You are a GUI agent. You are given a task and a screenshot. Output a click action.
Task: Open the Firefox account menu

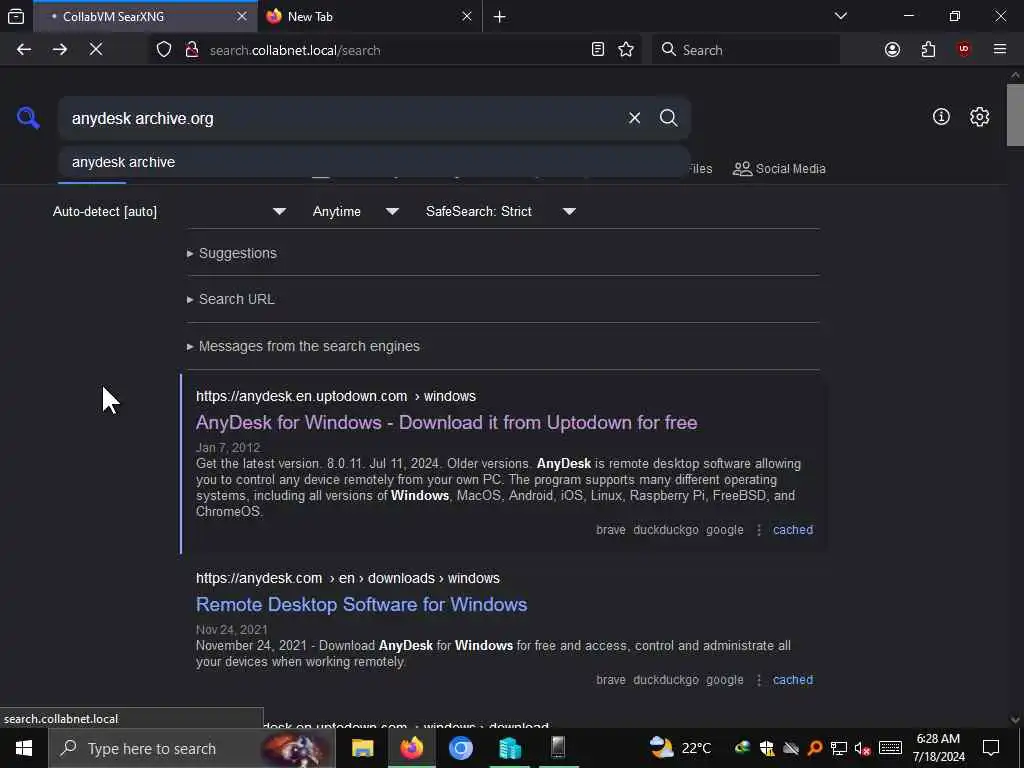tap(892, 50)
